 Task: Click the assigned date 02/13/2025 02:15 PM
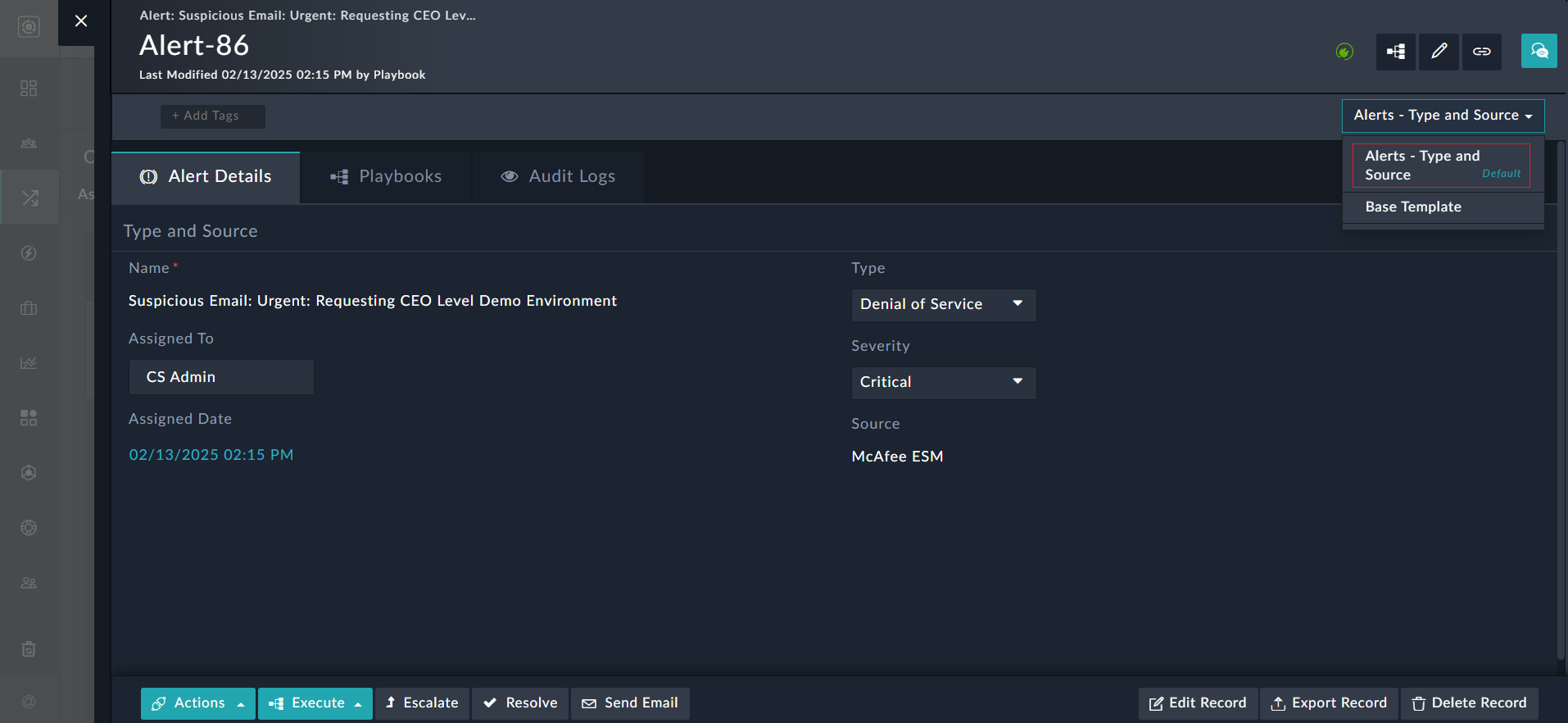[211, 455]
